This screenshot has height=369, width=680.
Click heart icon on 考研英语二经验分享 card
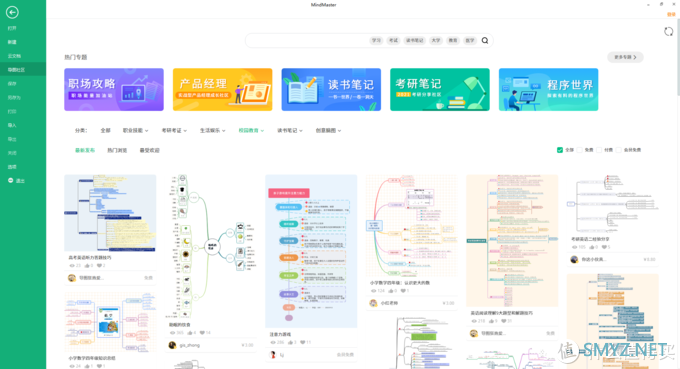coord(604,247)
